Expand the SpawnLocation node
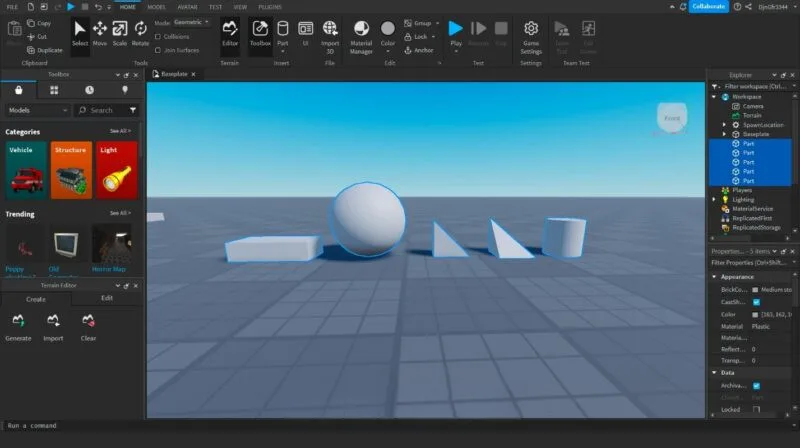Screen dimensions: 800x448 724,125
